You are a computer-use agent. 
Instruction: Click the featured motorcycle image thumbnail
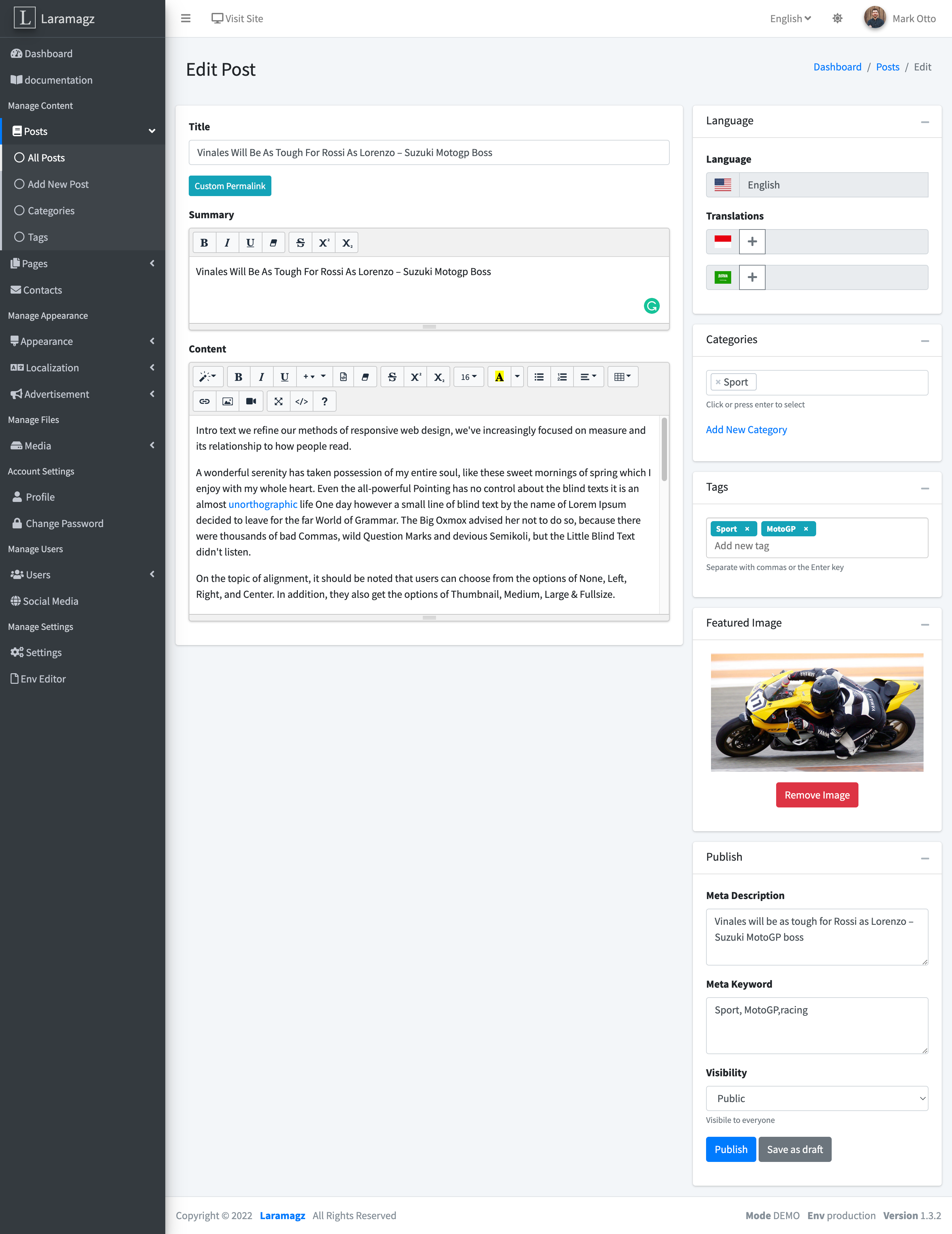tap(816, 712)
